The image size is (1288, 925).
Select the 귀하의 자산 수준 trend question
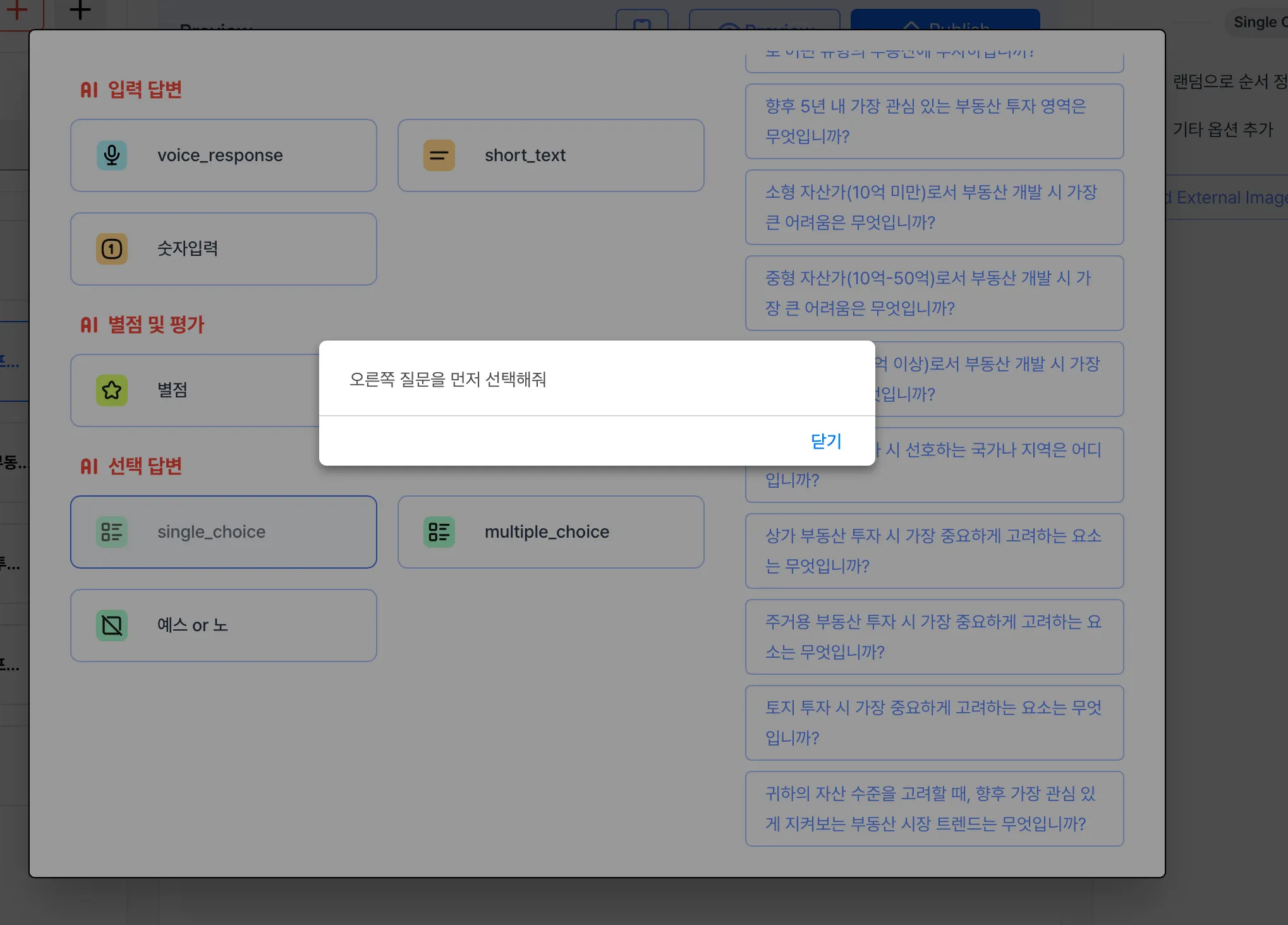pyautogui.click(x=933, y=809)
